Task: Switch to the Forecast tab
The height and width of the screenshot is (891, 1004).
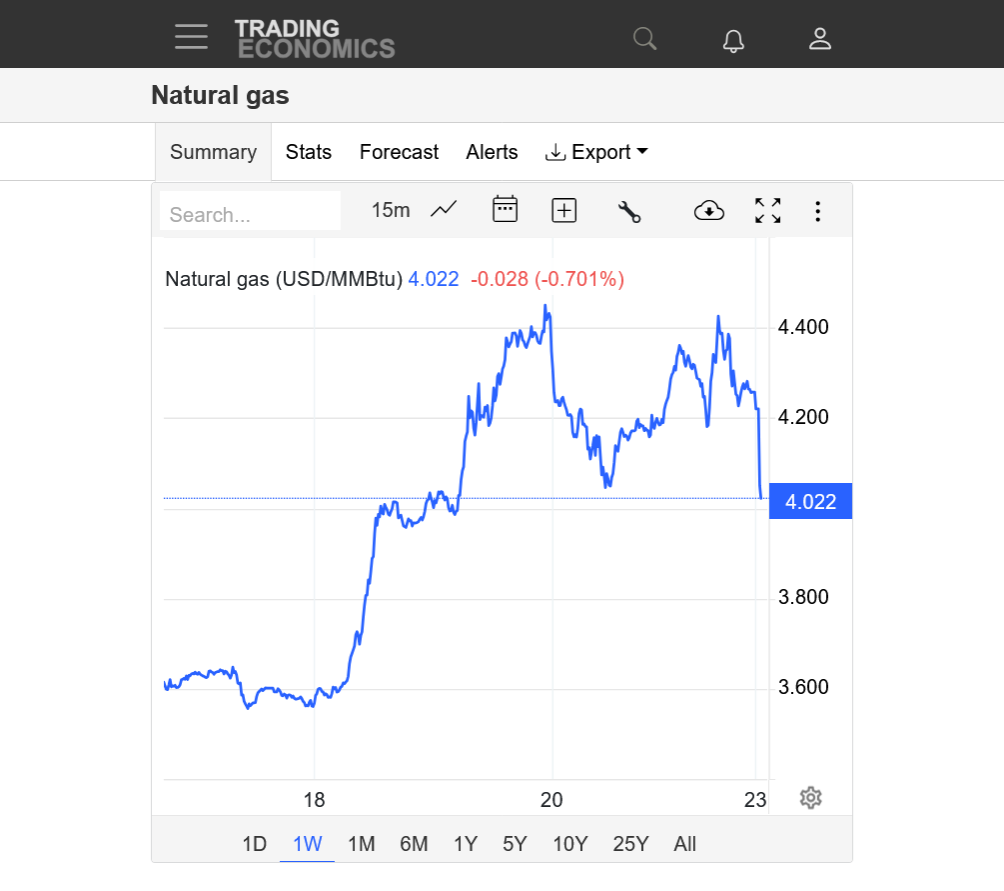Action: tap(399, 152)
